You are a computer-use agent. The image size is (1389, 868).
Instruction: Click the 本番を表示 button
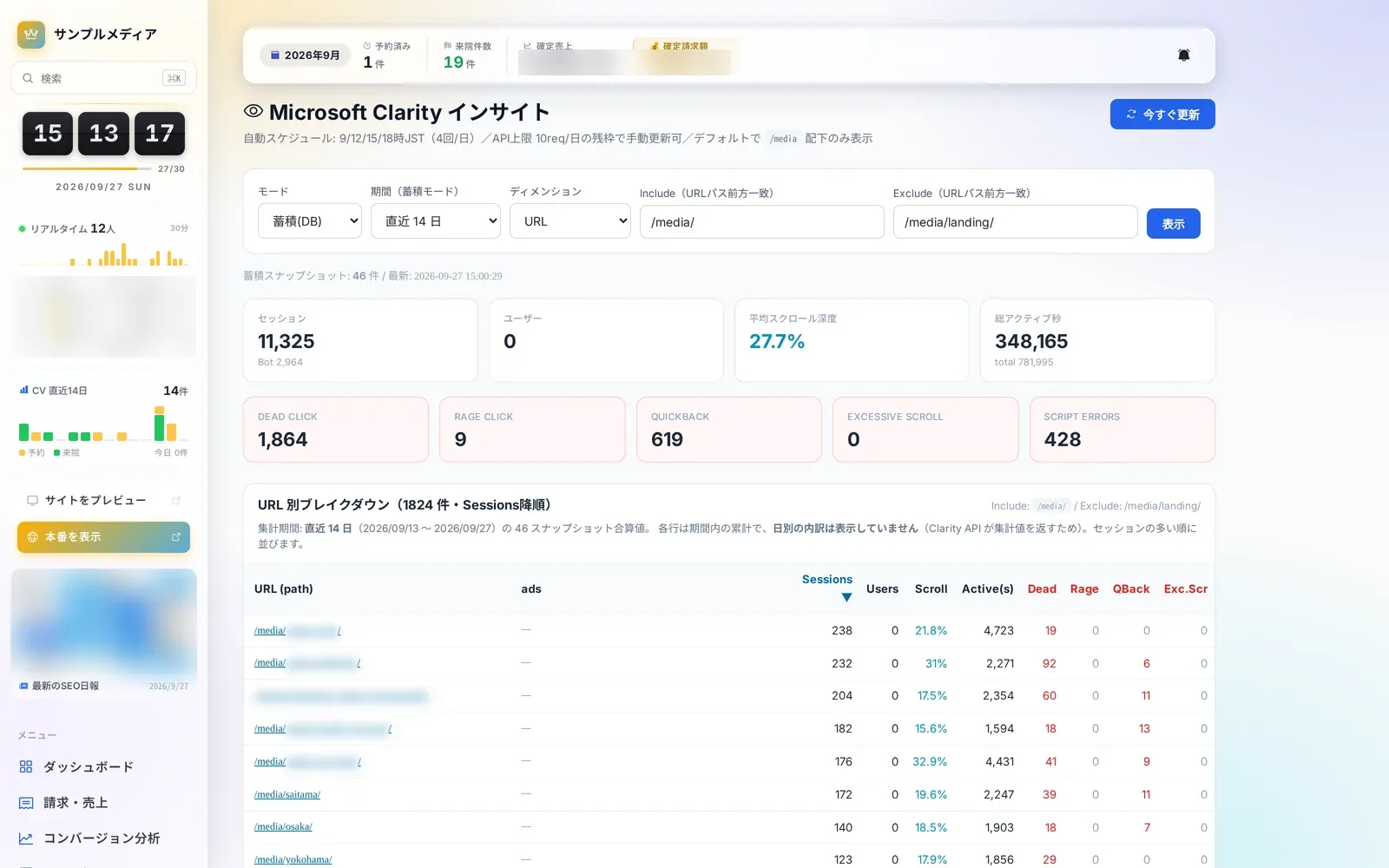[103, 537]
